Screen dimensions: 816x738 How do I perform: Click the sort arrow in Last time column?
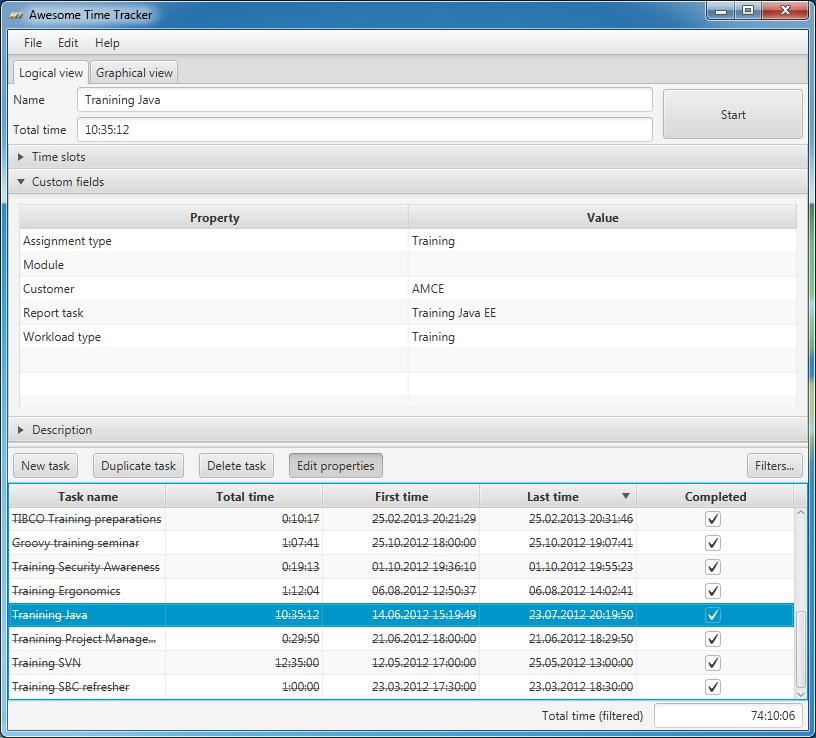tap(626, 496)
